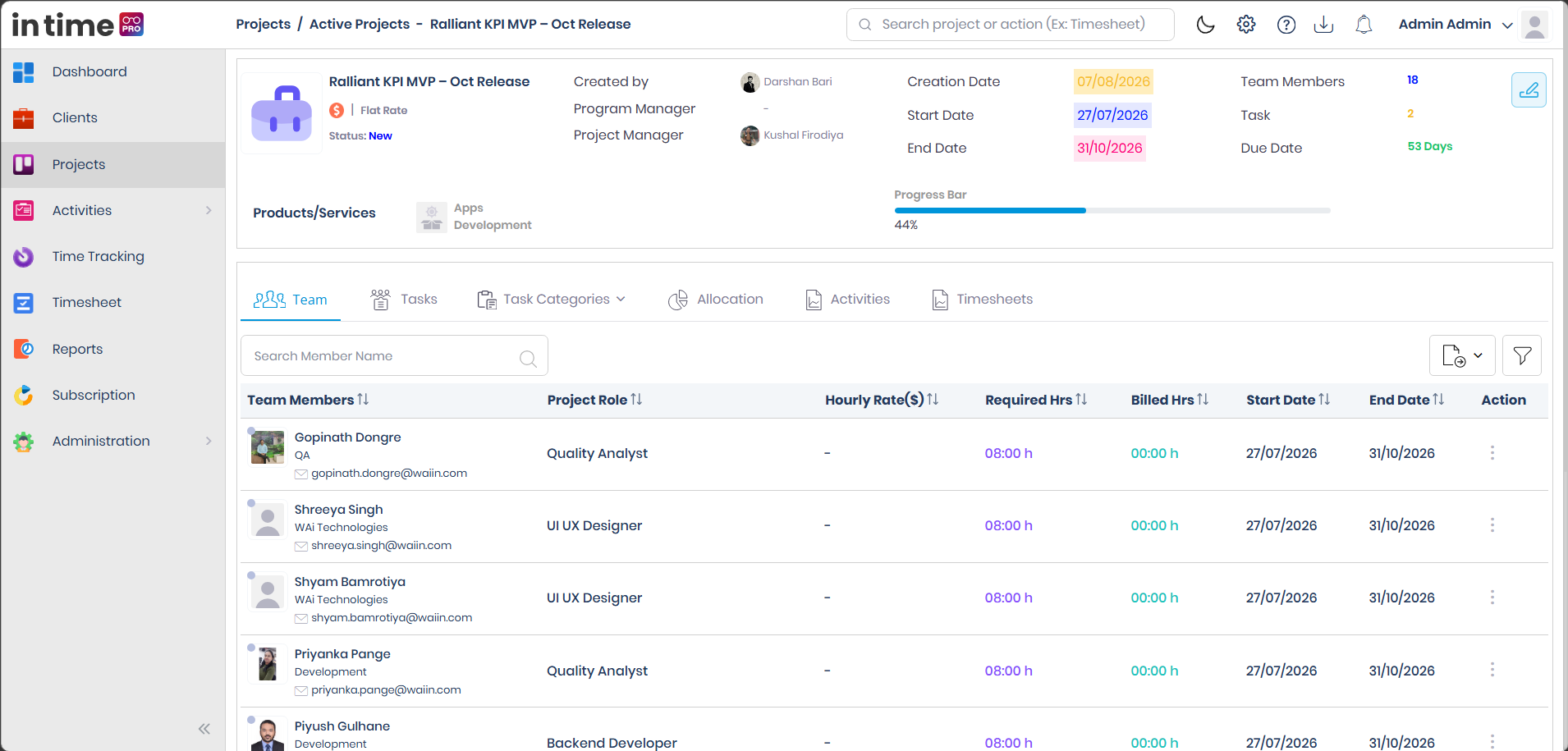Open action menu for Shreeya Singh
Image resolution: width=1568 pixels, height=751 pixels.
(x=1492, y=525)
